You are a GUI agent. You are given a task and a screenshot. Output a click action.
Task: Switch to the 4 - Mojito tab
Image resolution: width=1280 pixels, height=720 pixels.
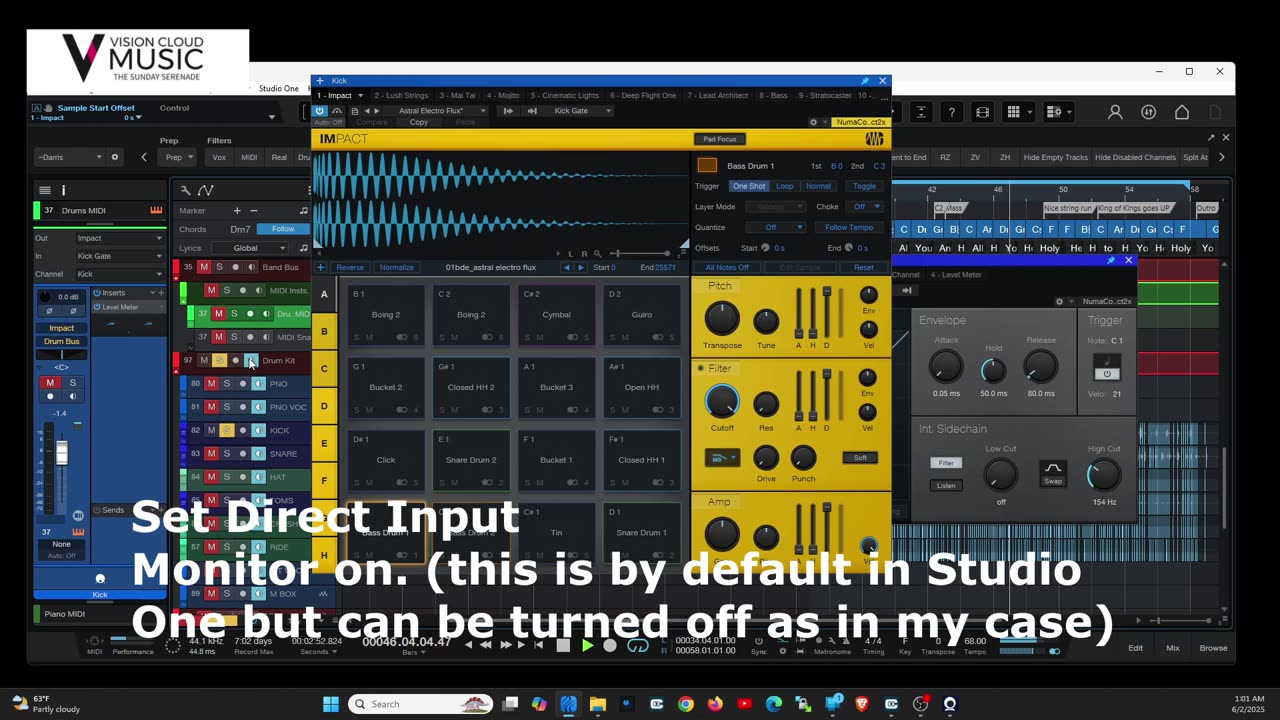[x=503, y=96]
